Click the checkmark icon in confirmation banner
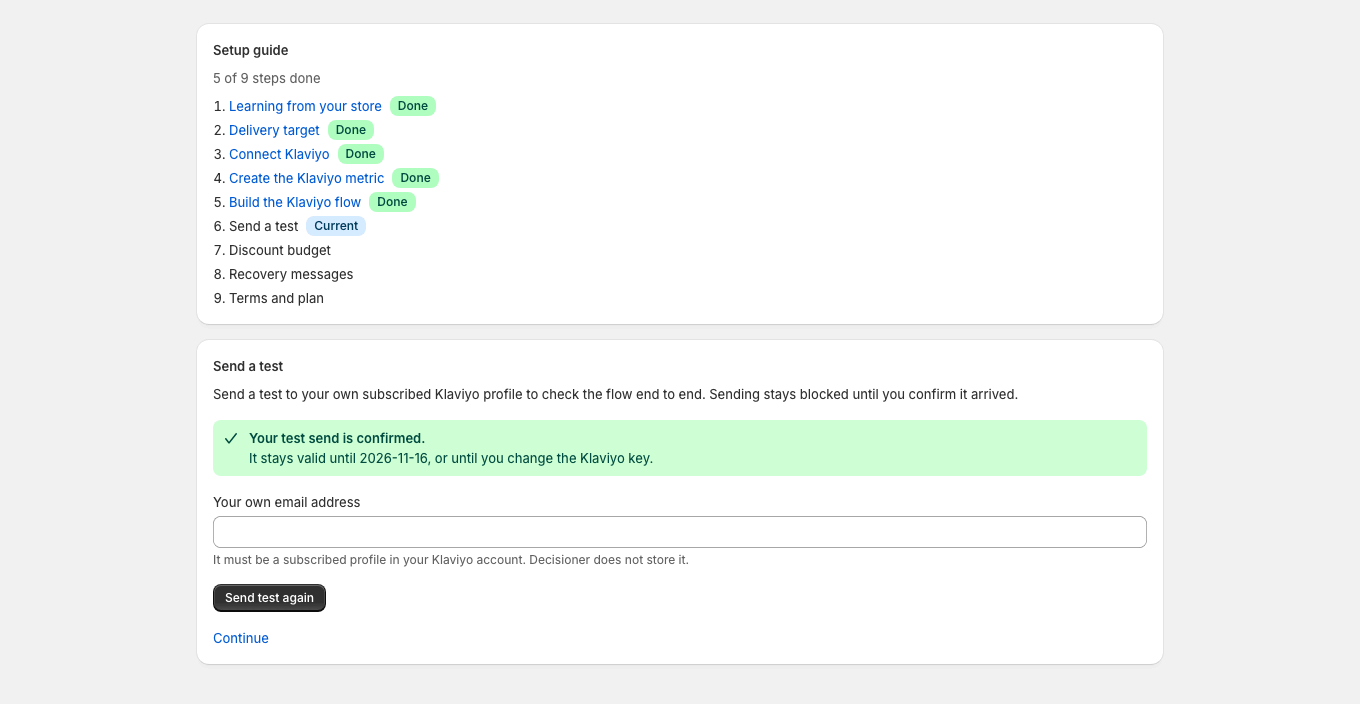 (x=231, y=438)
